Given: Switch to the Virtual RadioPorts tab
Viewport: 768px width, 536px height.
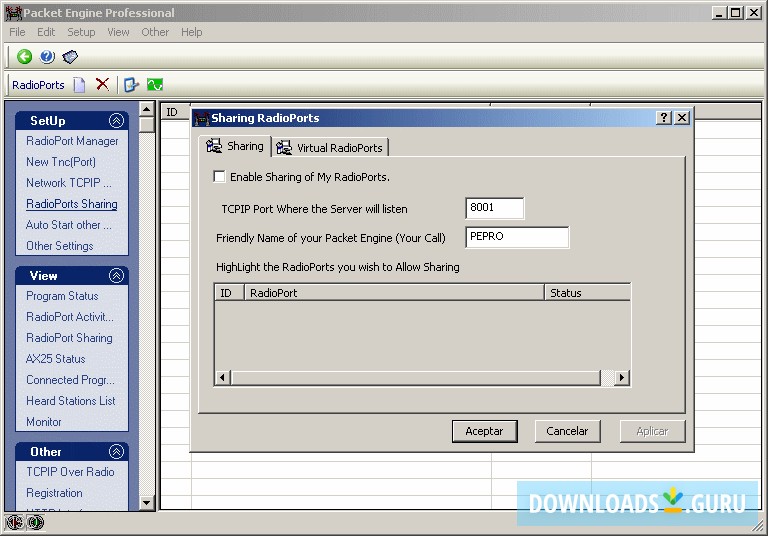Looking at the screenshot, I should [331, 147].
